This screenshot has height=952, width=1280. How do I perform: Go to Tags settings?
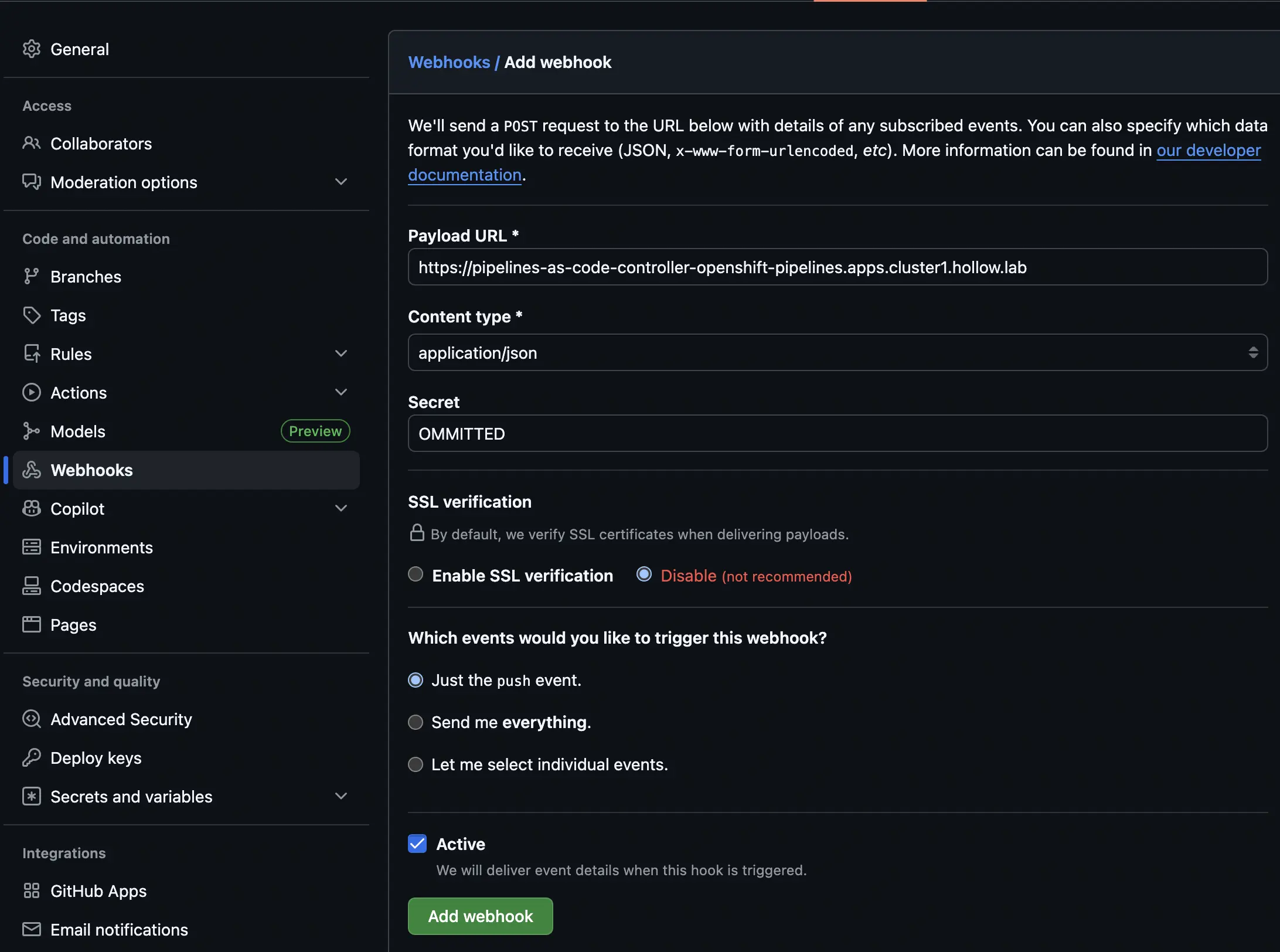186,315
